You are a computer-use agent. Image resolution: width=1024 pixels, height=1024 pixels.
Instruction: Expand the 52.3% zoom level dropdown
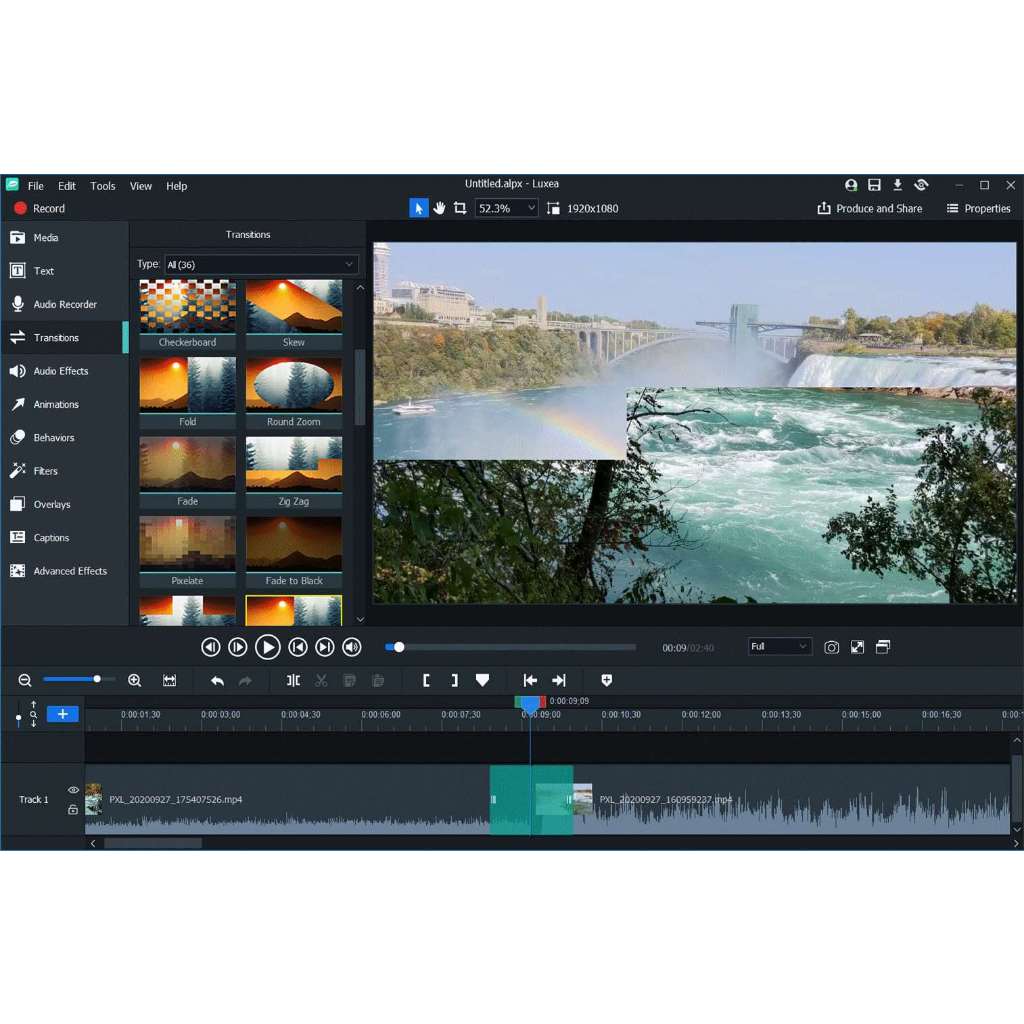pos(507,208)
